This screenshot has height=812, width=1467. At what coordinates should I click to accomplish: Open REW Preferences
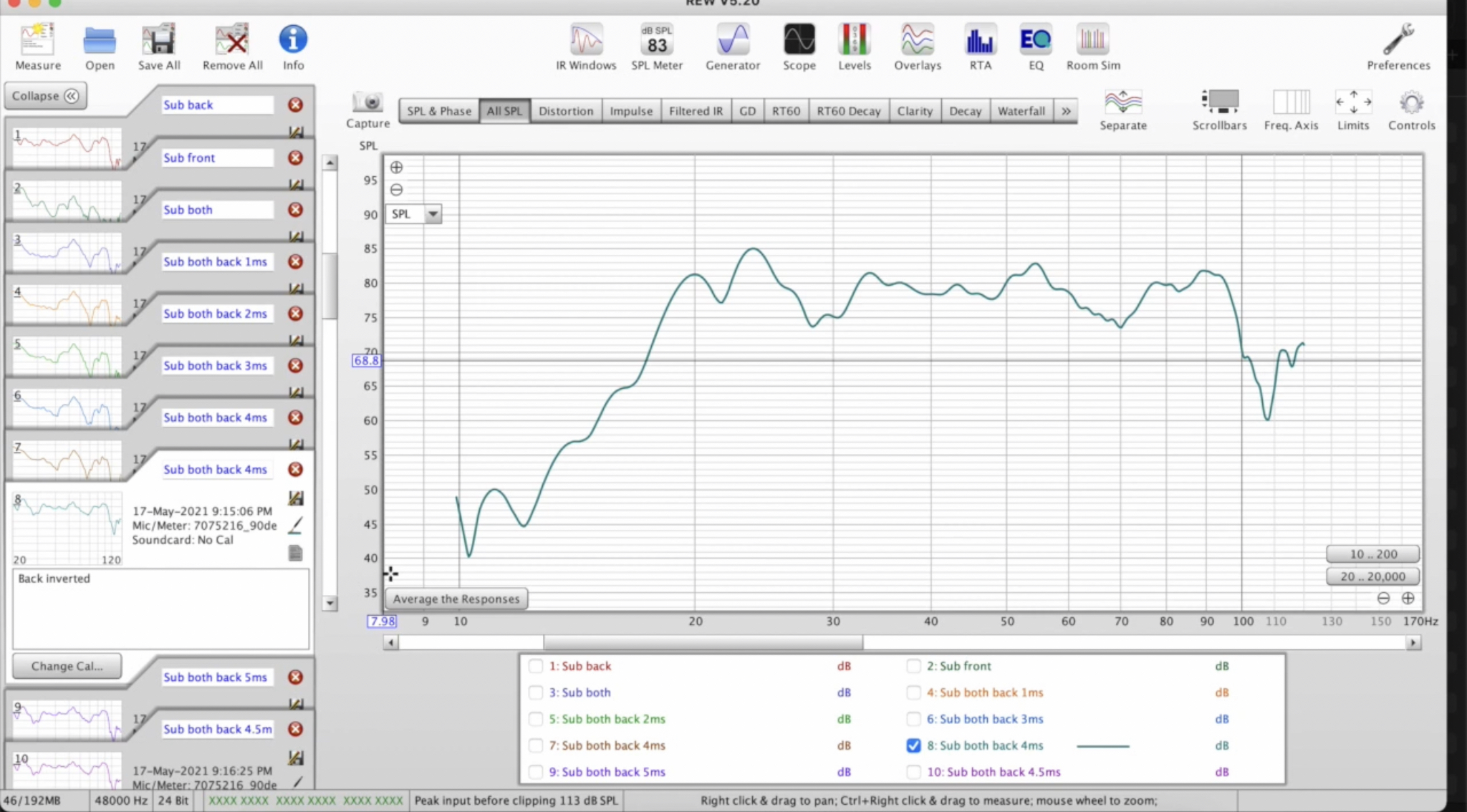1398,47
